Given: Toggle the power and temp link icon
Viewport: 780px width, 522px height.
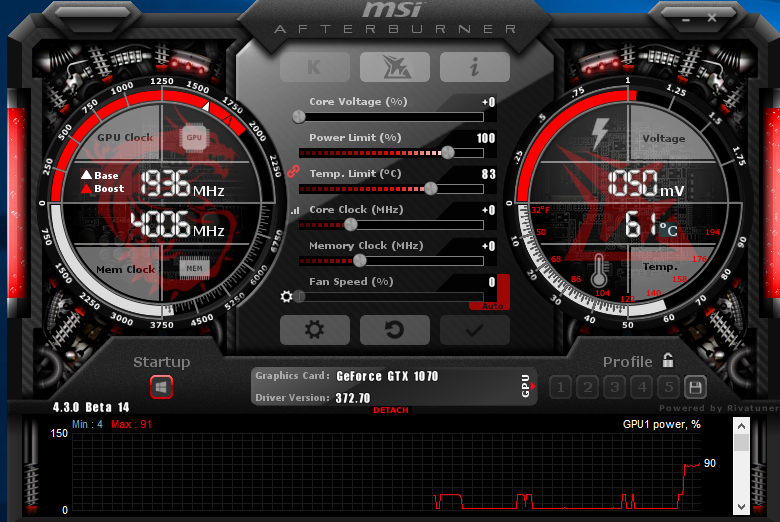Looking at the screenshot, I should [x=293, y=172].
